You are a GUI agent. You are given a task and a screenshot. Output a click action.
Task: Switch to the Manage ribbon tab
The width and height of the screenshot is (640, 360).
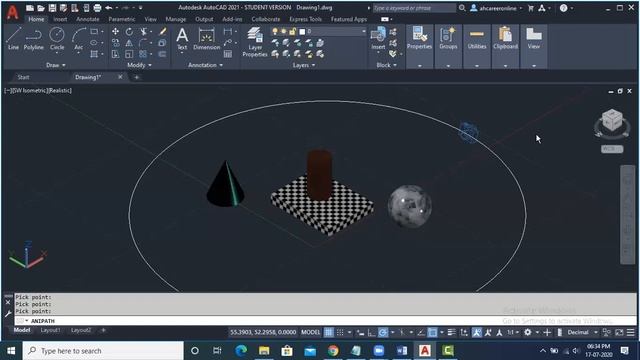pos(176,19)
